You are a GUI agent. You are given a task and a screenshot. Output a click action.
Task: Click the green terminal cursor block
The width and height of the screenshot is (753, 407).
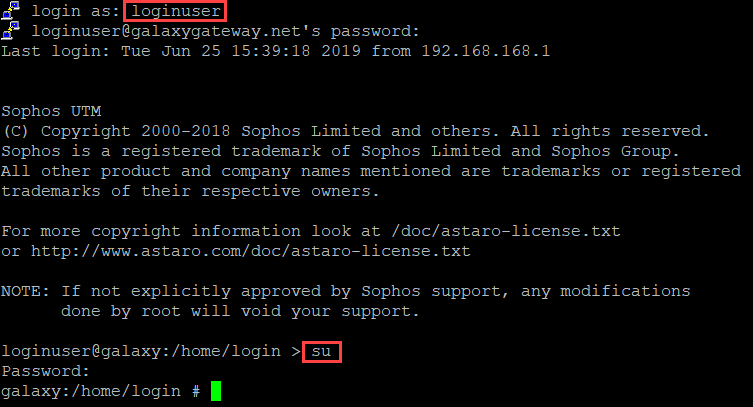[216, 391]
